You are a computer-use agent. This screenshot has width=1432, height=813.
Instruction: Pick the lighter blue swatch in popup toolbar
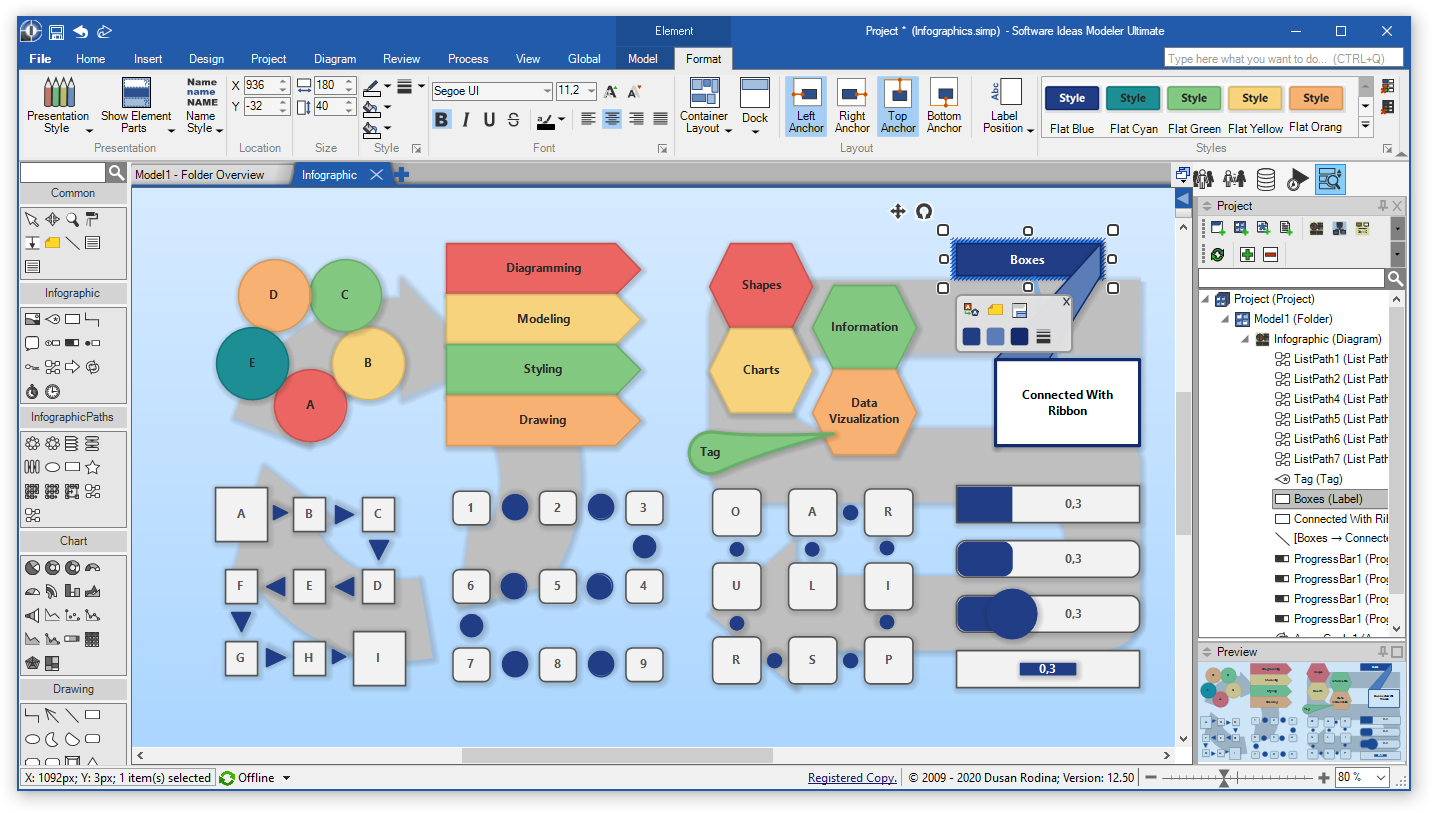click(995, 337)
